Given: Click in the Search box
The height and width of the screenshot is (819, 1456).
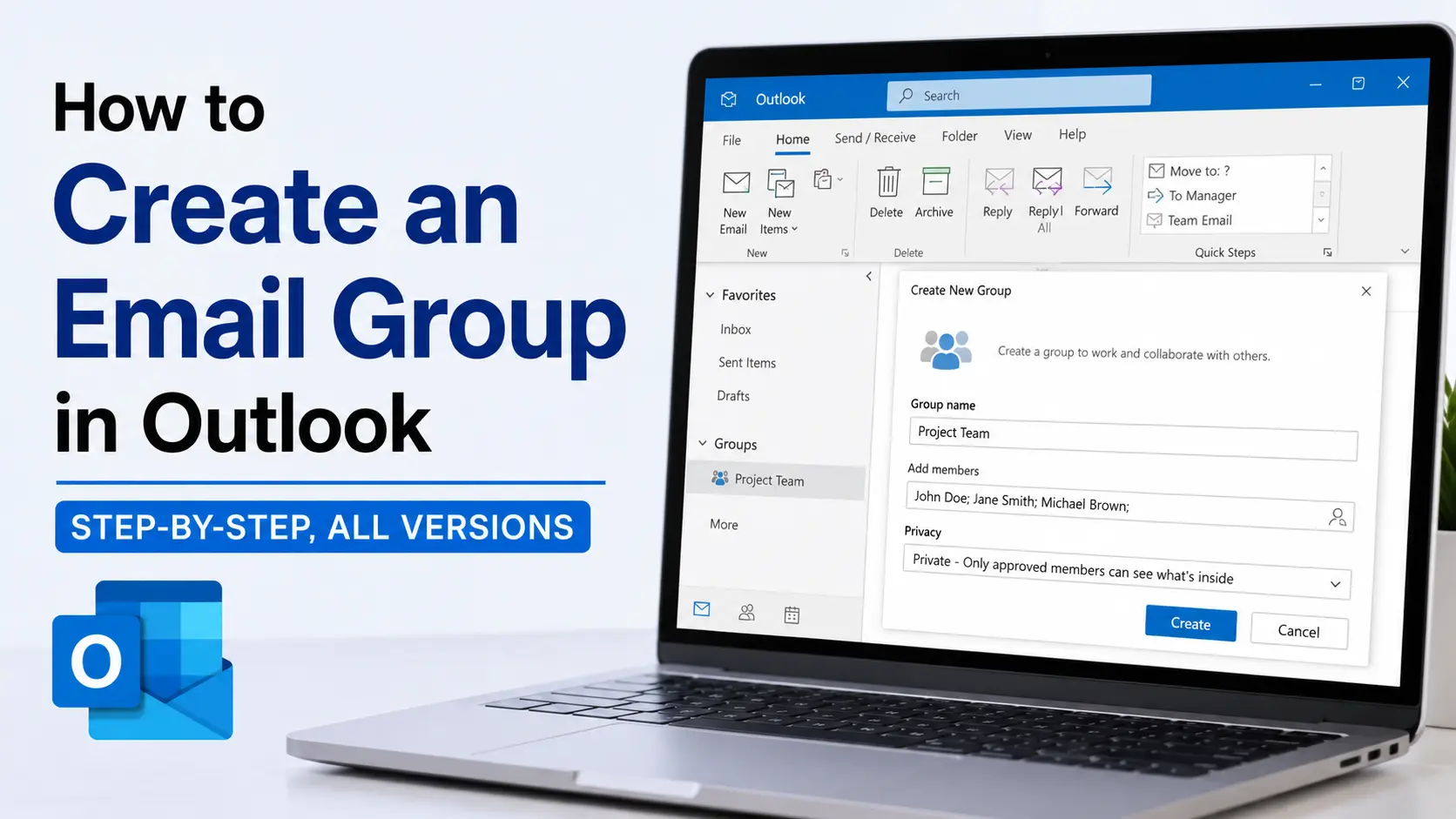Looking at the screenshot, I should coord(1019,93).
